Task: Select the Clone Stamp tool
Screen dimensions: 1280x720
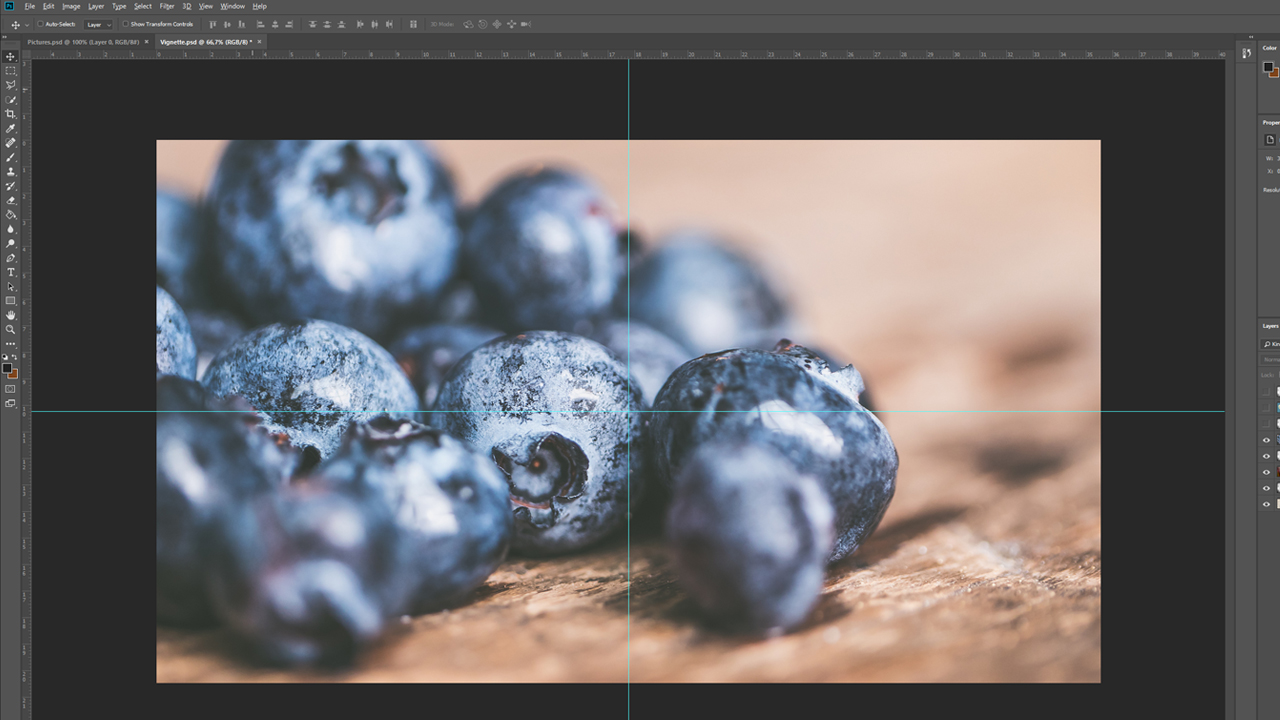Action: pos(11,171)
